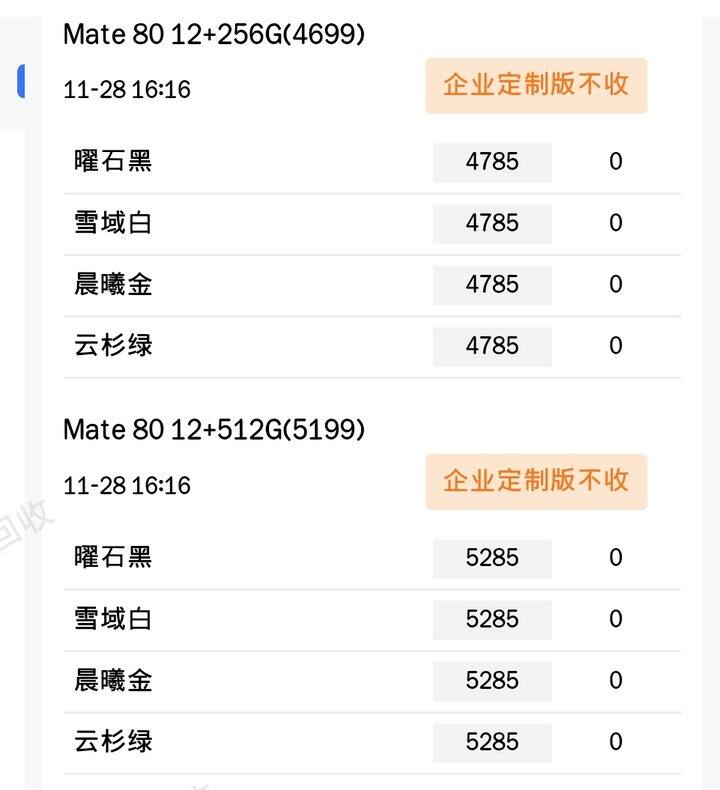Click the 5285 price field for 512G 晨曦金

(492, 681)
